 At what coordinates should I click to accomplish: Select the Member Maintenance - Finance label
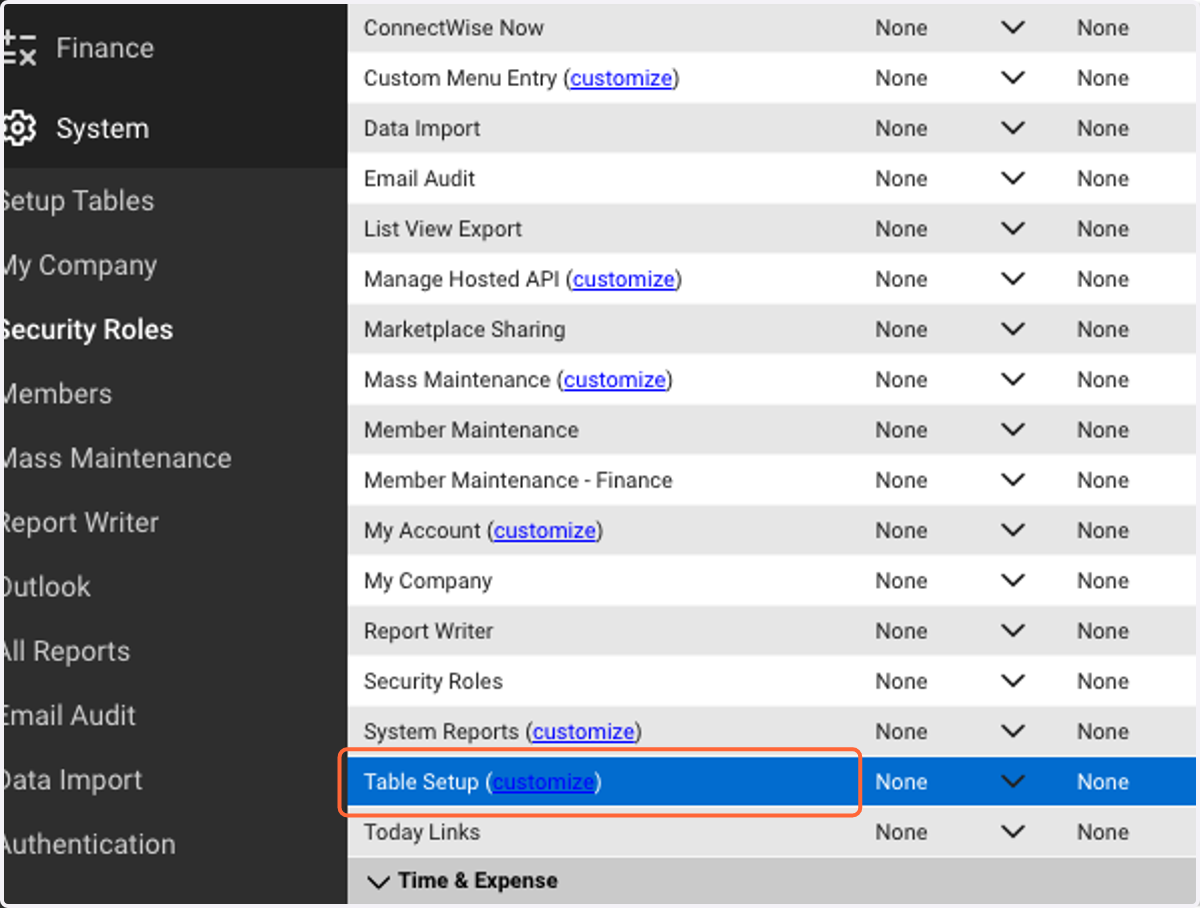518,480
